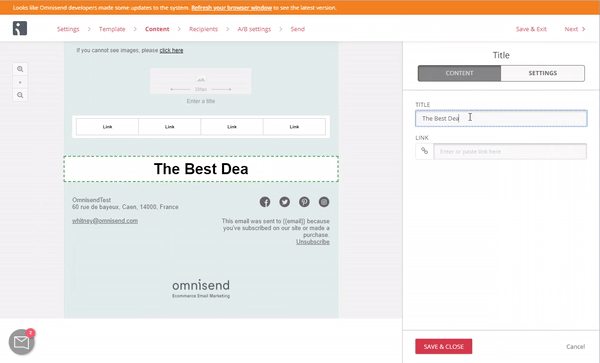Go to the A/B settings step
This screenshot has height=363, width=600.
tap(254, 29)
